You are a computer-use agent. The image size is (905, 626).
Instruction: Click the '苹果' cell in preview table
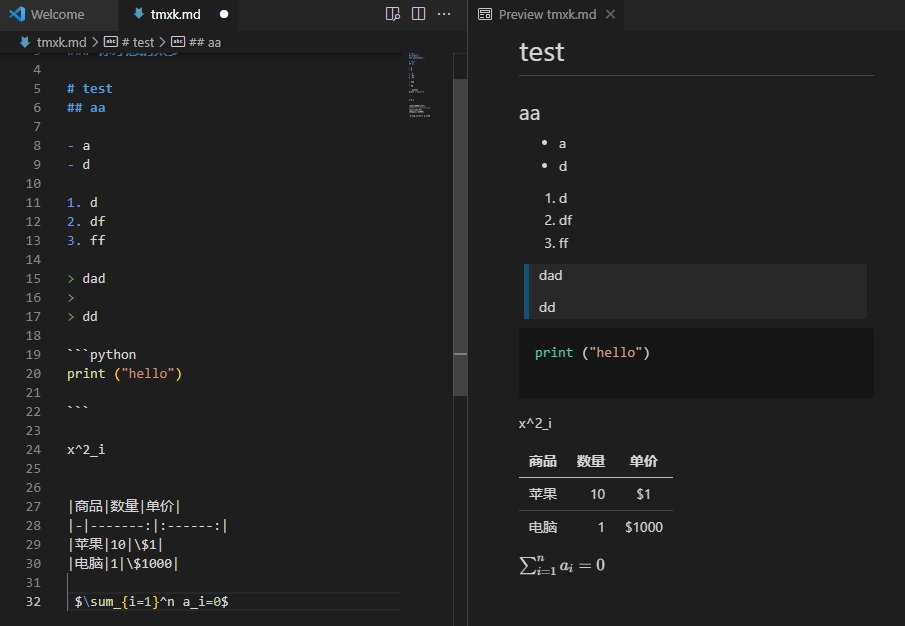coord(543,494)
